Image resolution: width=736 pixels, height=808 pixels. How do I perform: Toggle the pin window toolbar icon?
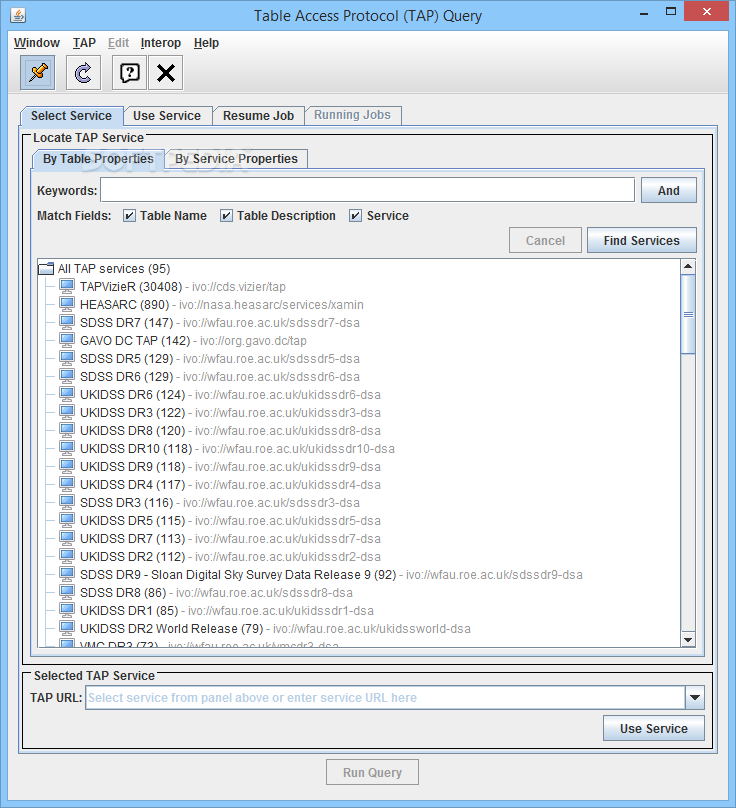pos(38,73)
